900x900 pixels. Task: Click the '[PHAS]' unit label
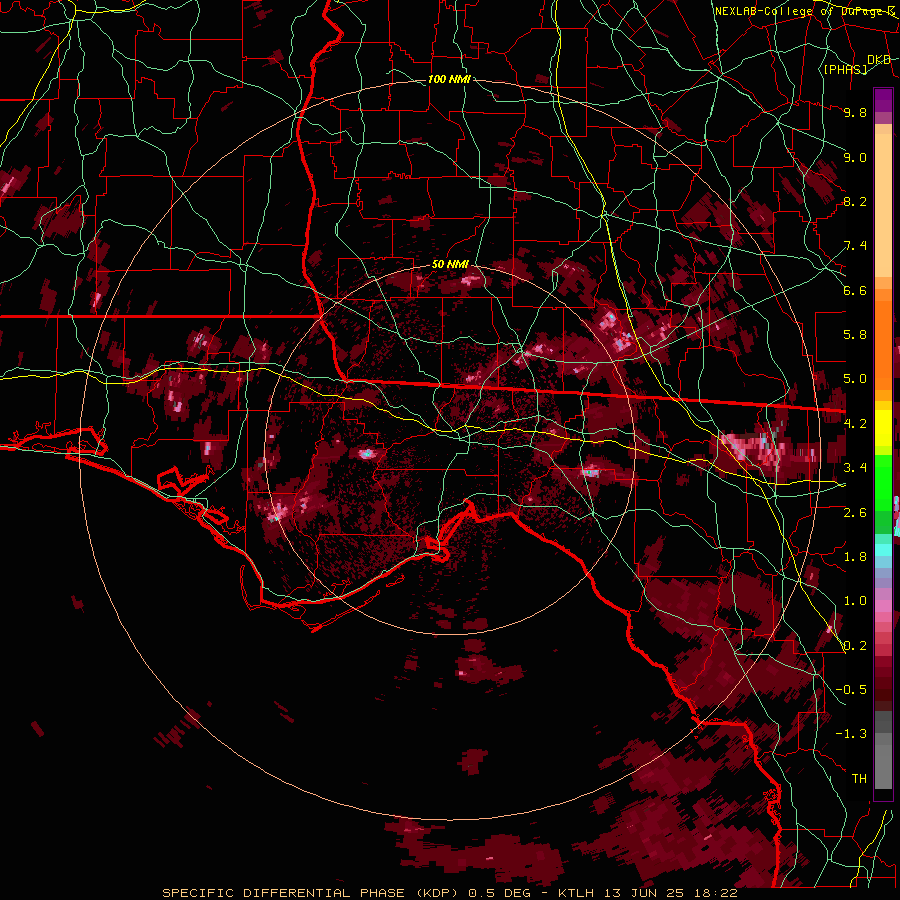pos(845,69)
